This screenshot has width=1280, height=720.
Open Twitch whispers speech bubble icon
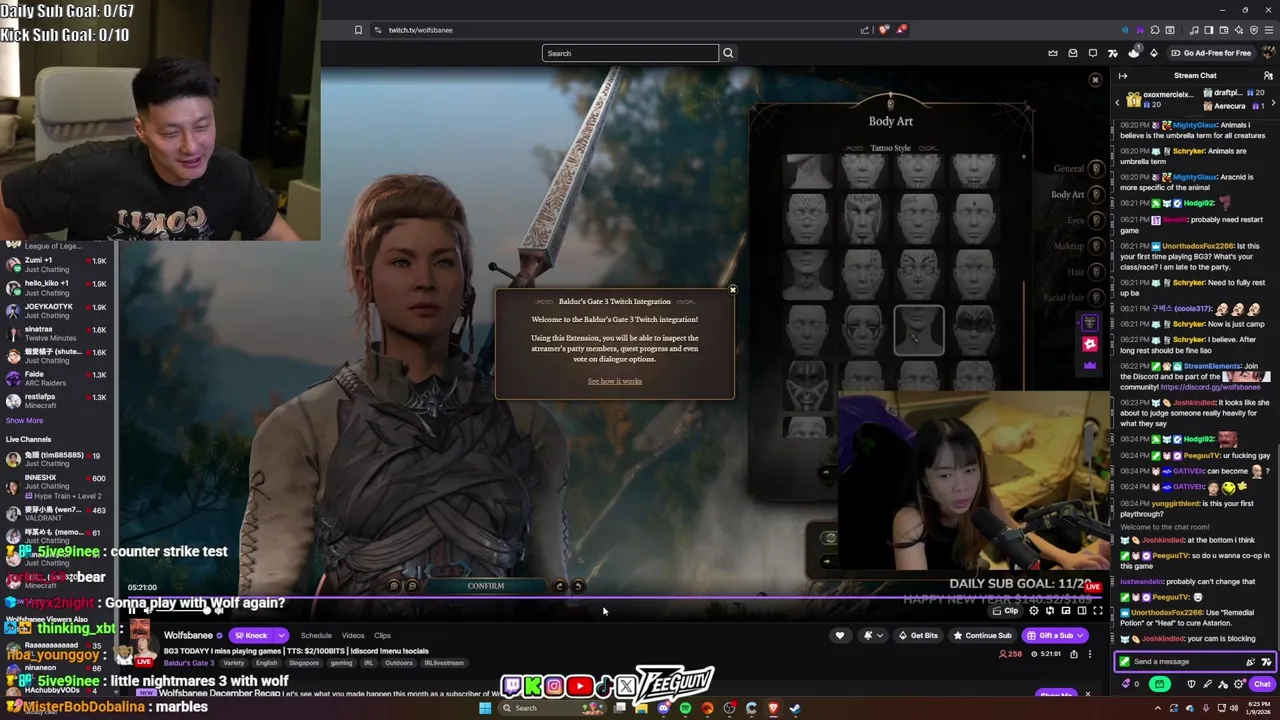[x=1093, y=53]
